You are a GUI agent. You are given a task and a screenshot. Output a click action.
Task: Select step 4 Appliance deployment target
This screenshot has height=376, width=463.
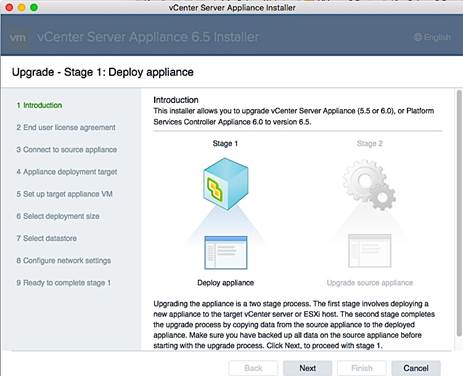[x=67, y=172]
